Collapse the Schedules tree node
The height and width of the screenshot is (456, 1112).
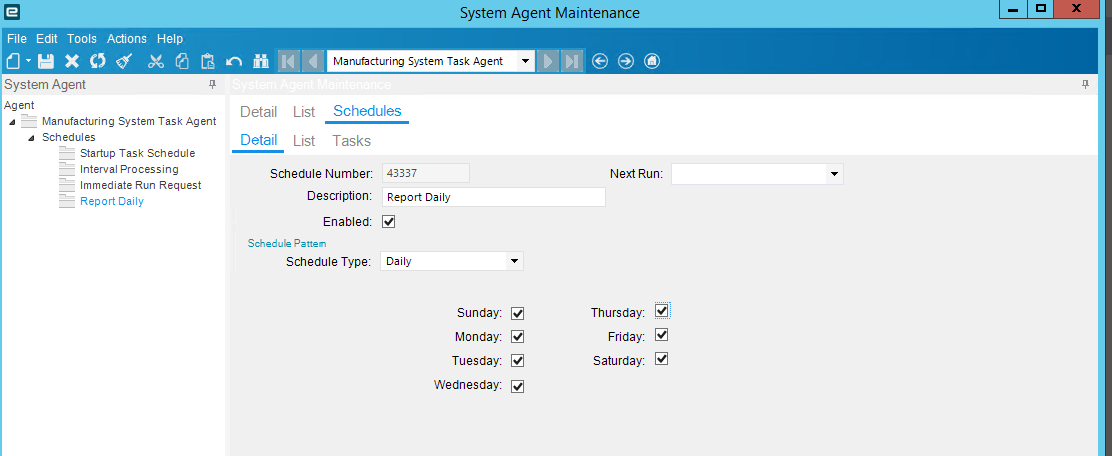pos(31,138)
